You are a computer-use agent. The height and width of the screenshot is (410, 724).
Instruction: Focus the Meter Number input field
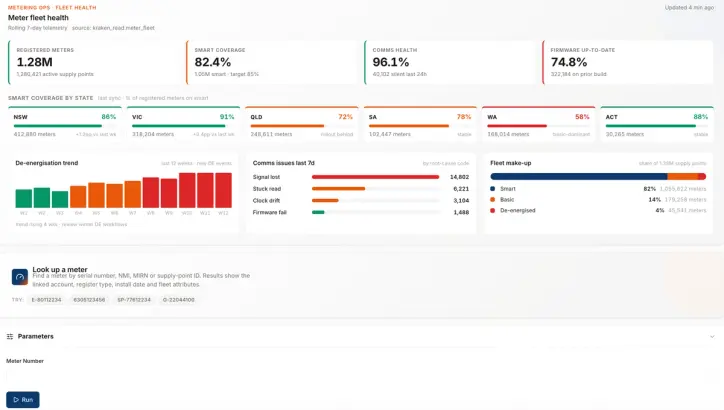(362, 376)
